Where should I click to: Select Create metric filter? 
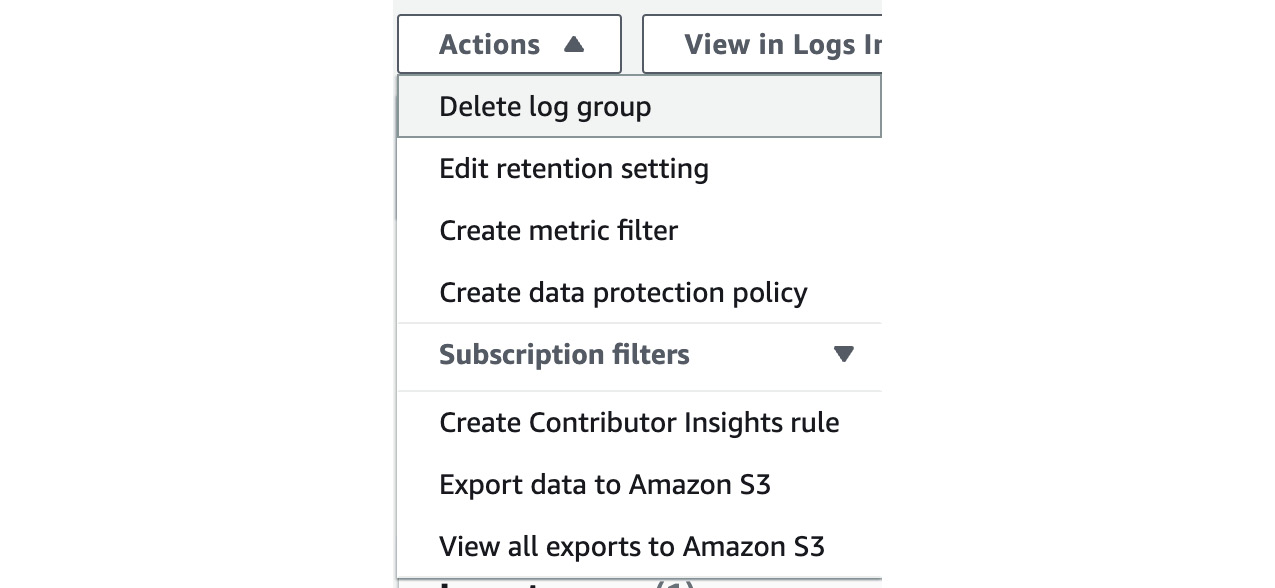[x=639, y=230]
